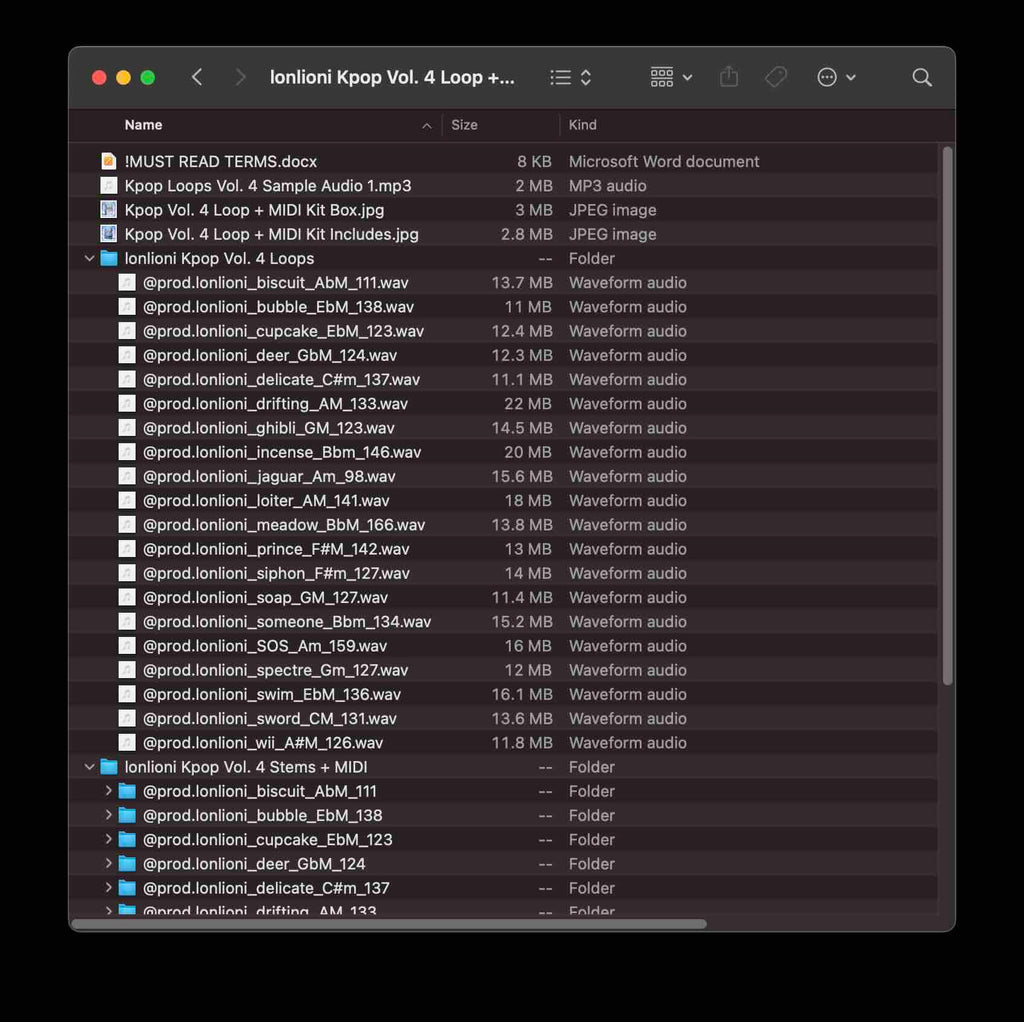Screen dimensions: 1024x1022
Task: Select Kpop Loops Vol. 4 Sample Audio 1.mp3
Action: click(267, 186)
